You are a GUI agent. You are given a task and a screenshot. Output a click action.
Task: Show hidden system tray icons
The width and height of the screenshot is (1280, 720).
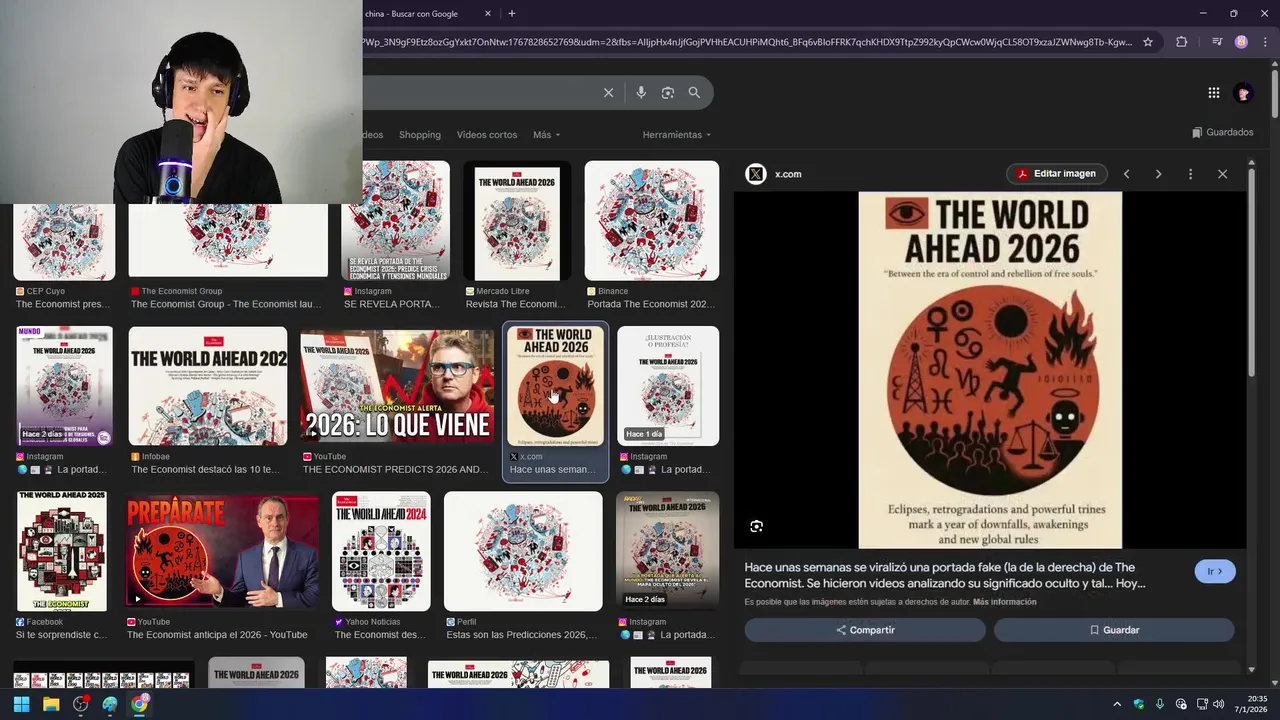pyautogui.click(x=1117, y=704)
